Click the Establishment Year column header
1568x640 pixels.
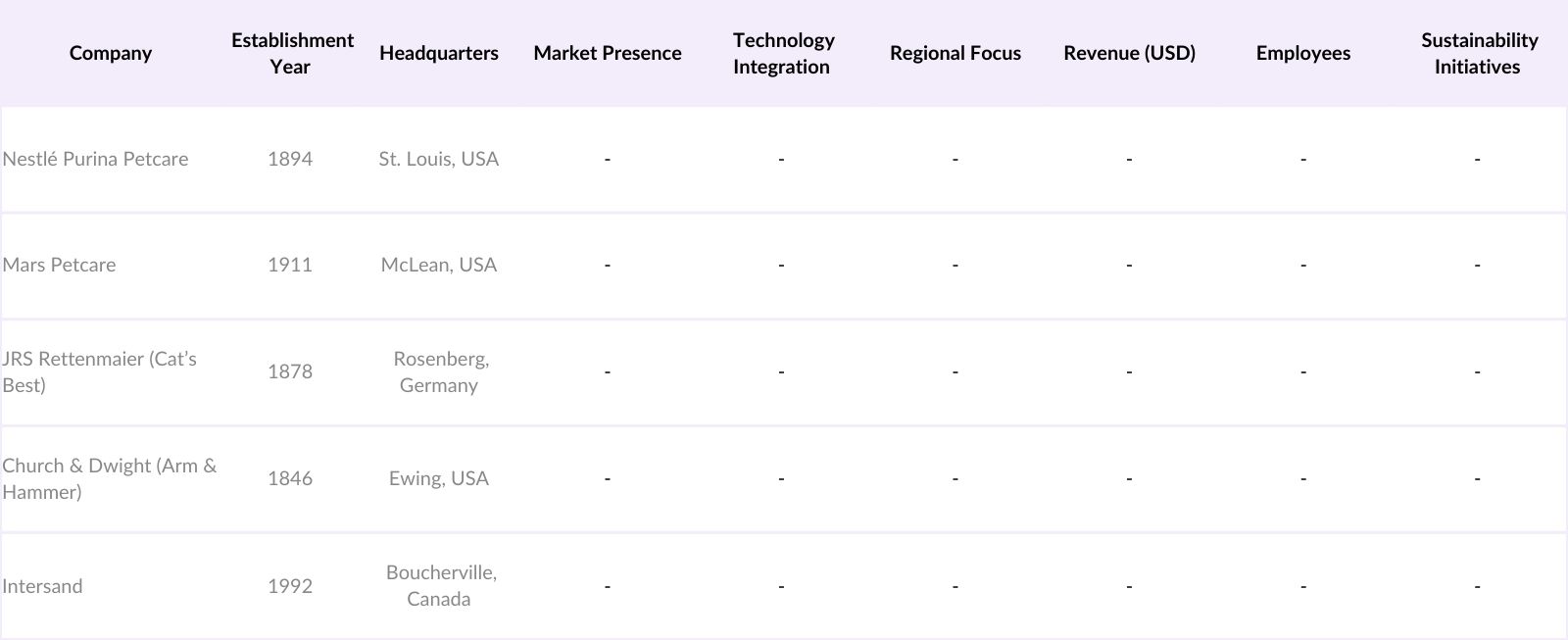291,53
